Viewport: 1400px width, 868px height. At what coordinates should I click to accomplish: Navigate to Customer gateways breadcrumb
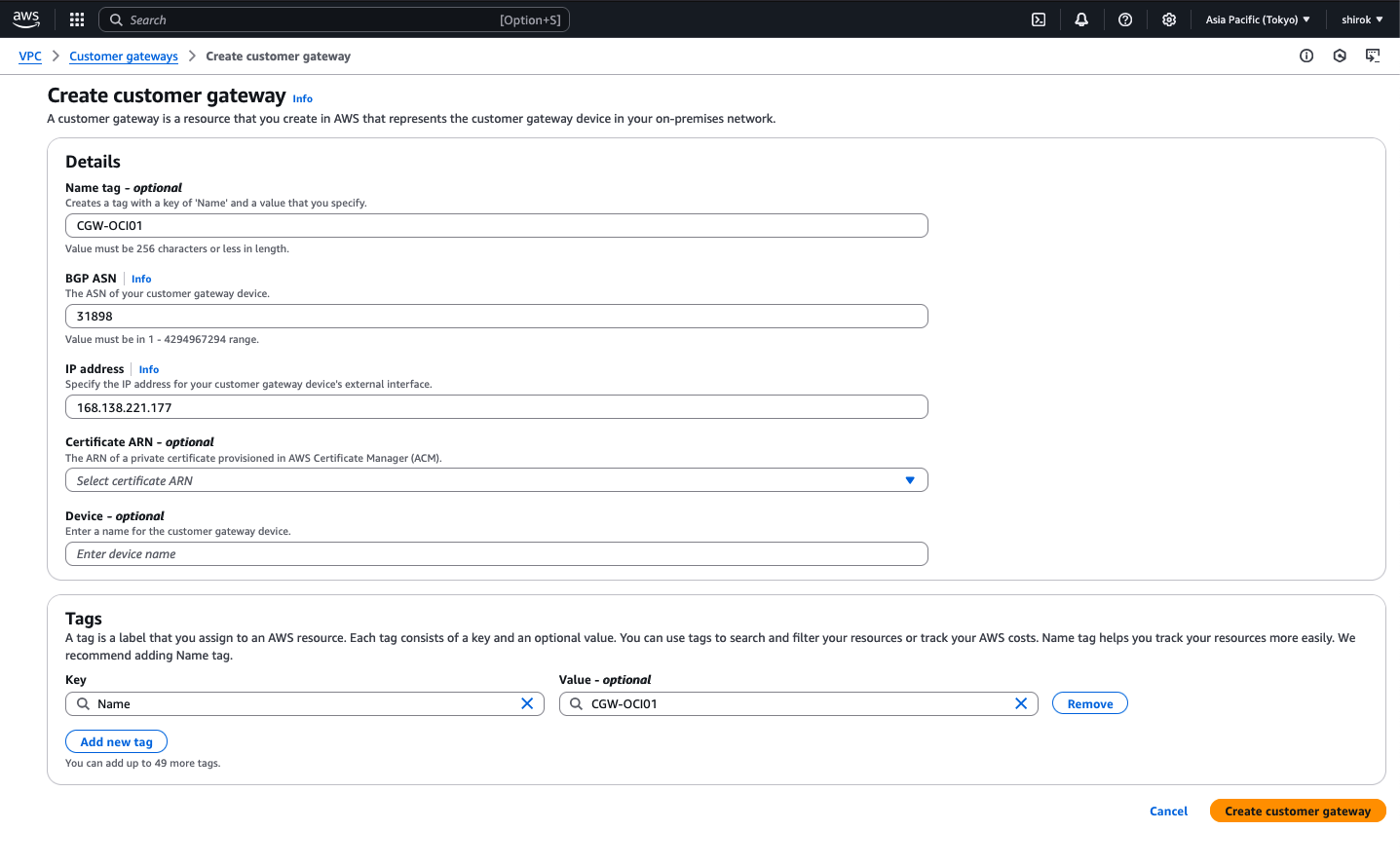124,57
